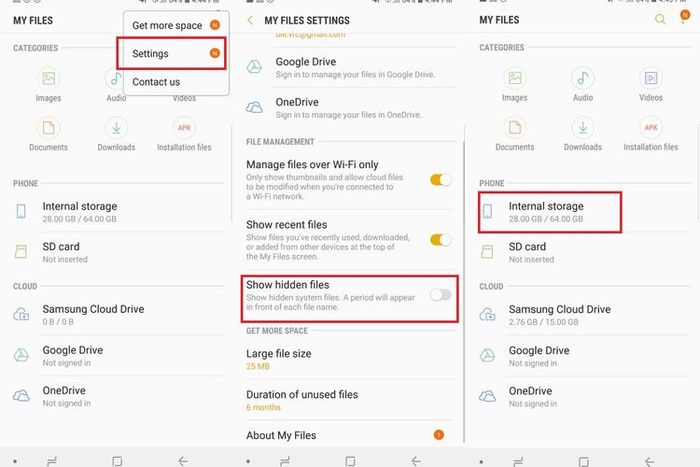Viewport: 700px width, 467px height.
Task: Select Contact us in the popup menu
Action: pyautogui.click(x=157, y=82)
